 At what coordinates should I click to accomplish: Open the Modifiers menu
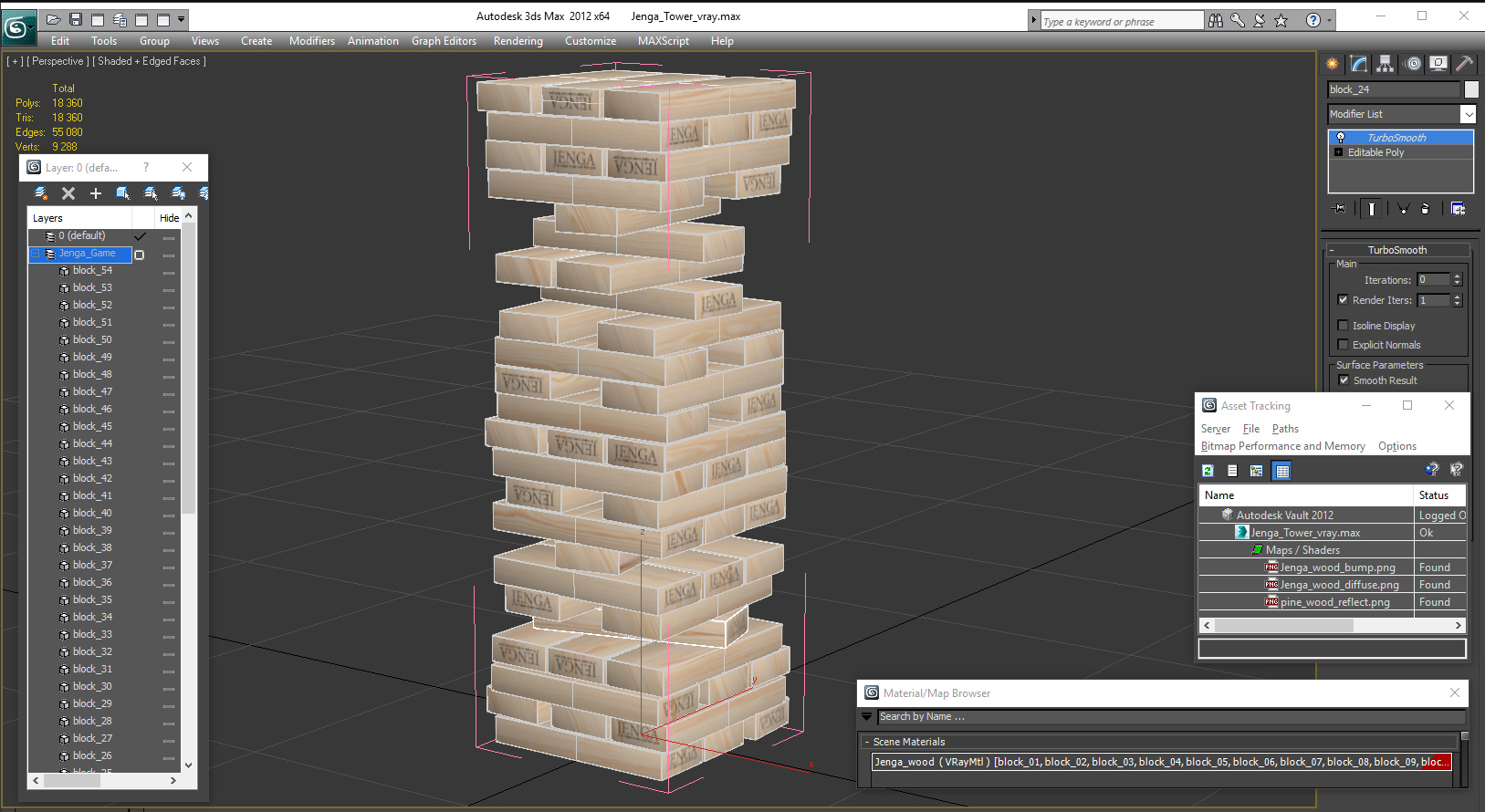pos(312,41)
